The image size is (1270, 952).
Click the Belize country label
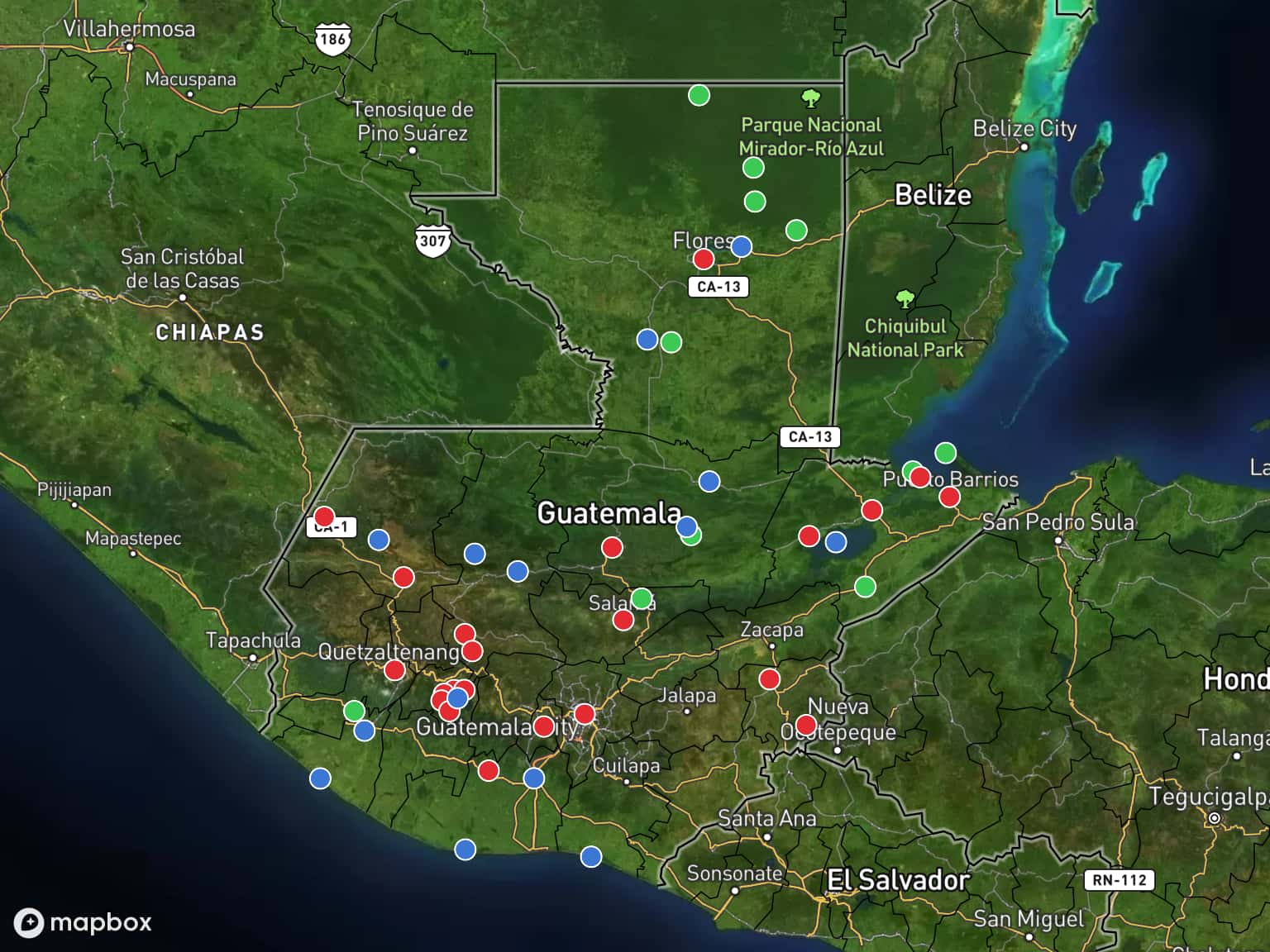(933, 195)
